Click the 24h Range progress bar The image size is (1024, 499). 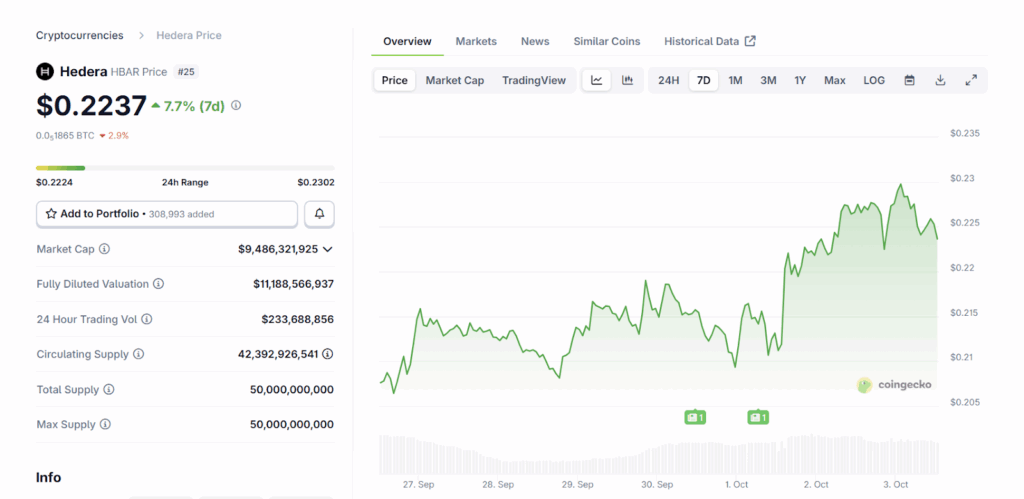pos(185,168)
